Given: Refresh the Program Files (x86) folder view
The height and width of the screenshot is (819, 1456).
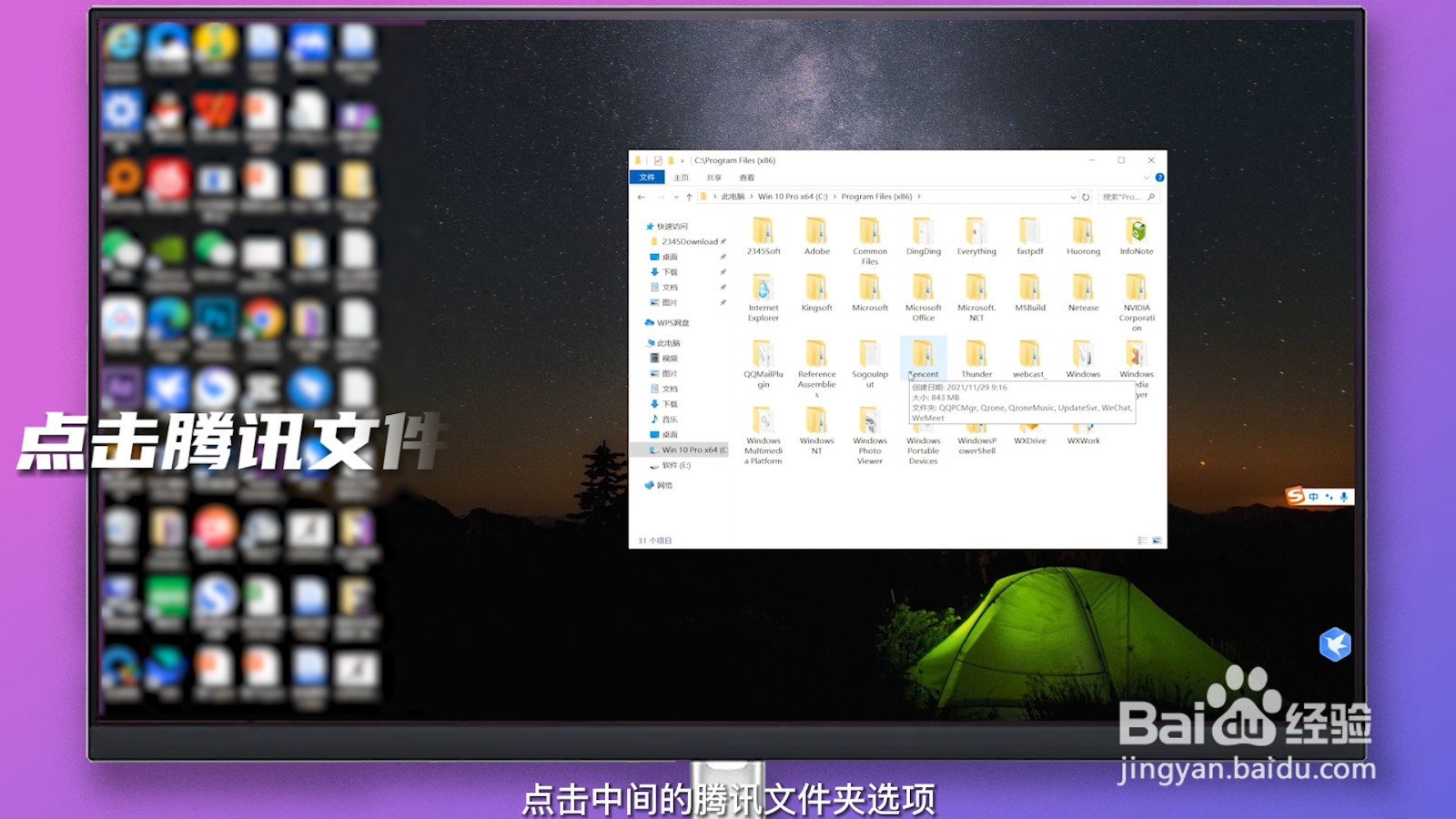Looking at the screenshot, I should click(1086, 197).
